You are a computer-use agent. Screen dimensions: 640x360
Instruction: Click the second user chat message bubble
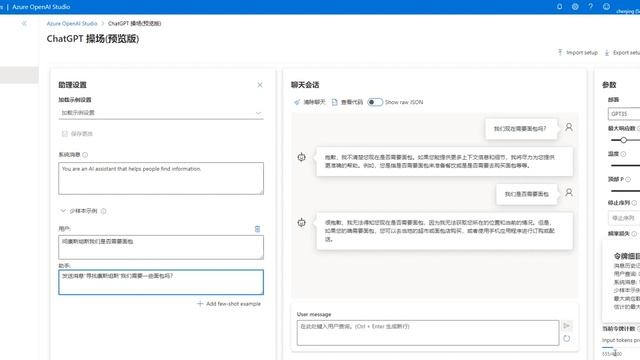click(527, 194)
